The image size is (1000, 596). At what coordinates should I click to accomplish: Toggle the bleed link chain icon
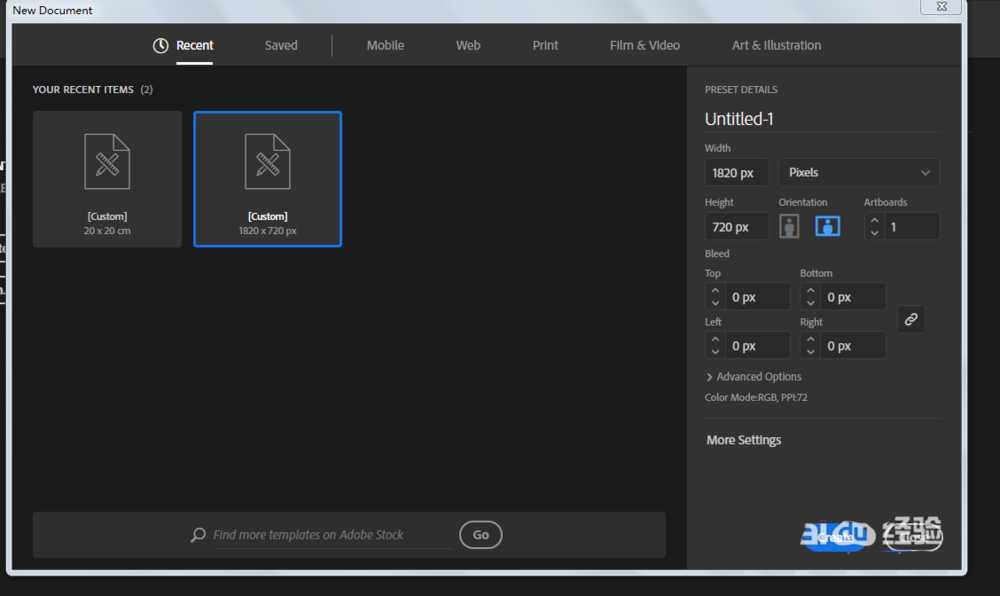910,320
